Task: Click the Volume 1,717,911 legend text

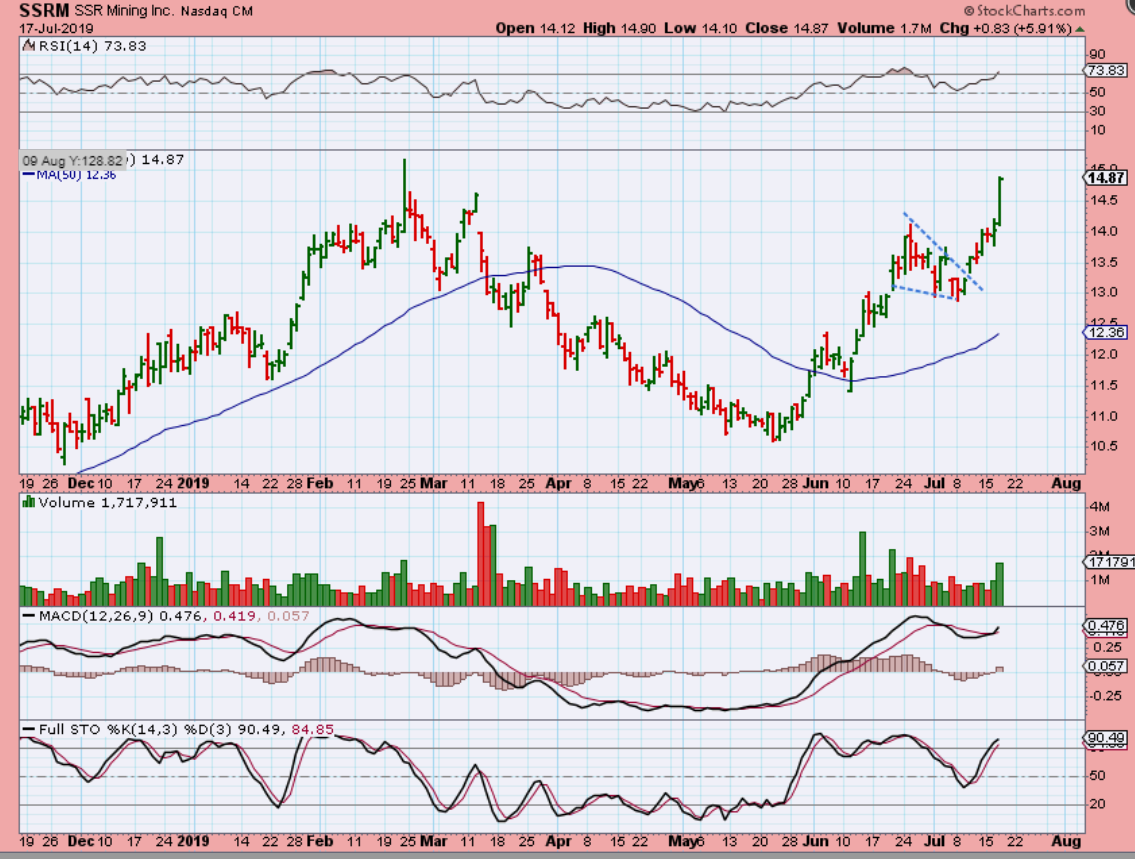Action: (108, 502)
